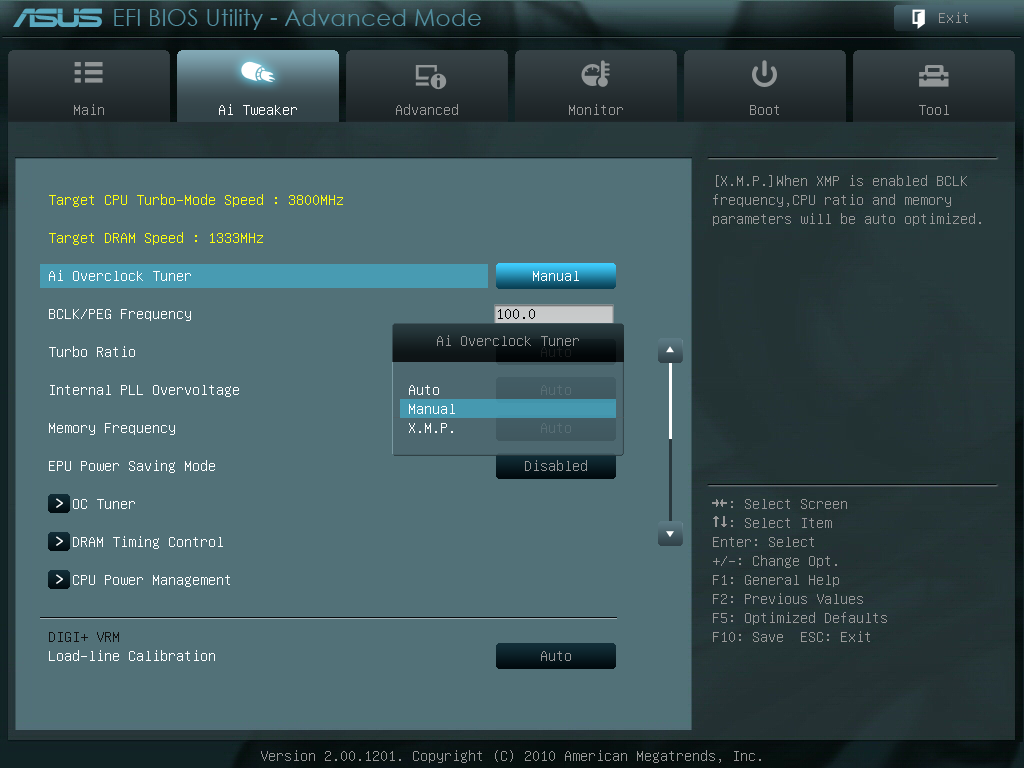Click the EFI BIOS Utility title text
The height and width of the screenshot is (768, 1024).
point(297,18)
